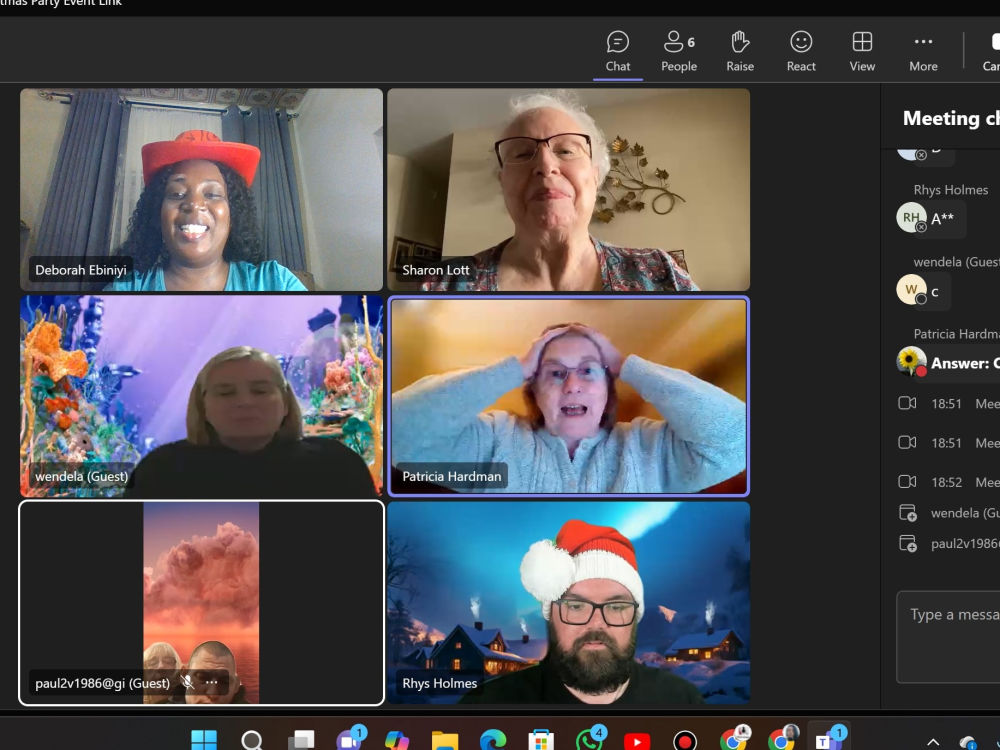Click the 'Meeting chat' panel heading
The width and height of the screenshot is (1000, 750).
951,118
